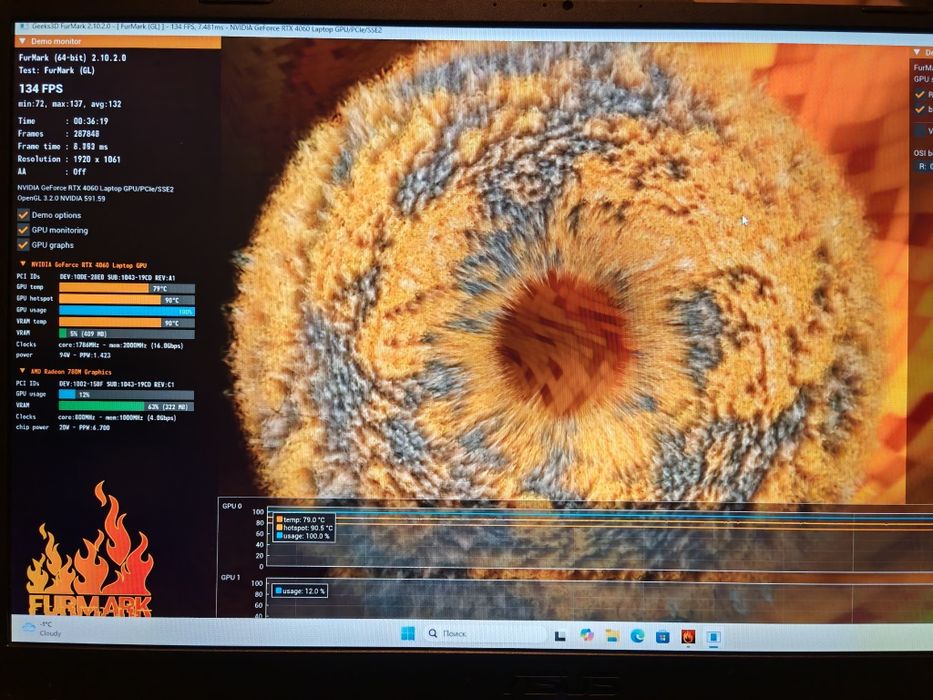Toggle the checked option starting with R in right panel

click(x=921, y=94)
